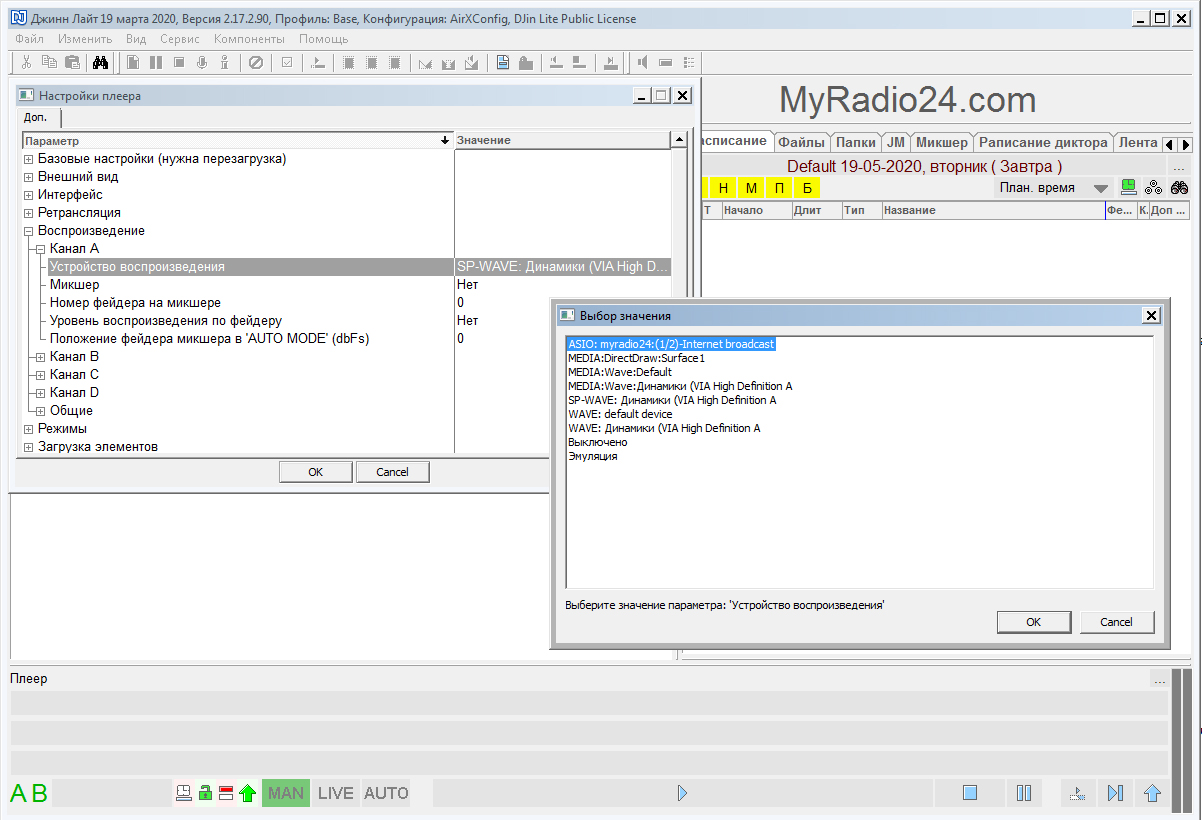Image resolution: width=1202 pixels, height=820 pixels.
Task: Click the speaker volume icon in toolbar
Action: coord(642,63)
